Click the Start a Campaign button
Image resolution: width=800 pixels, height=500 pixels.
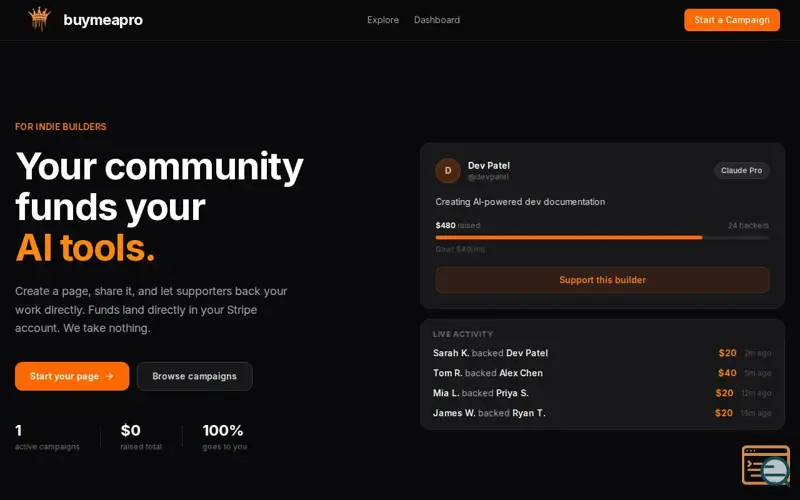732,20
